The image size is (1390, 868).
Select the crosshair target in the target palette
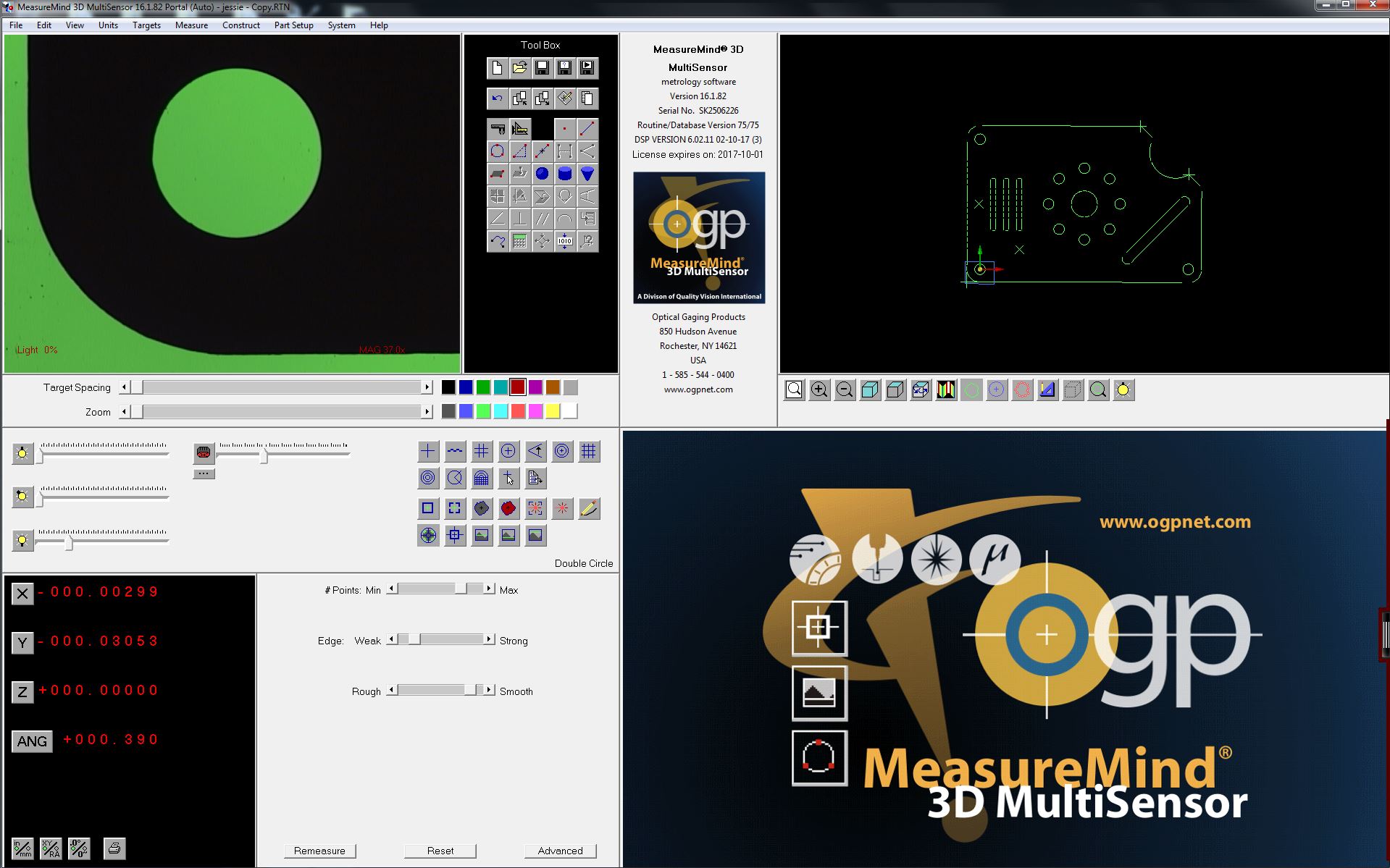[x=427, y=451]
